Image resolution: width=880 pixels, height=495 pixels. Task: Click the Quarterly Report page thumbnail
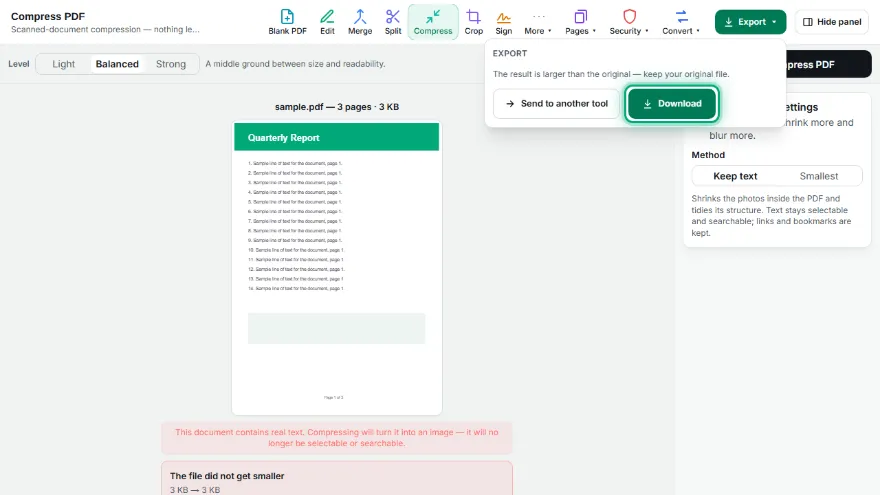coord(337,269)
